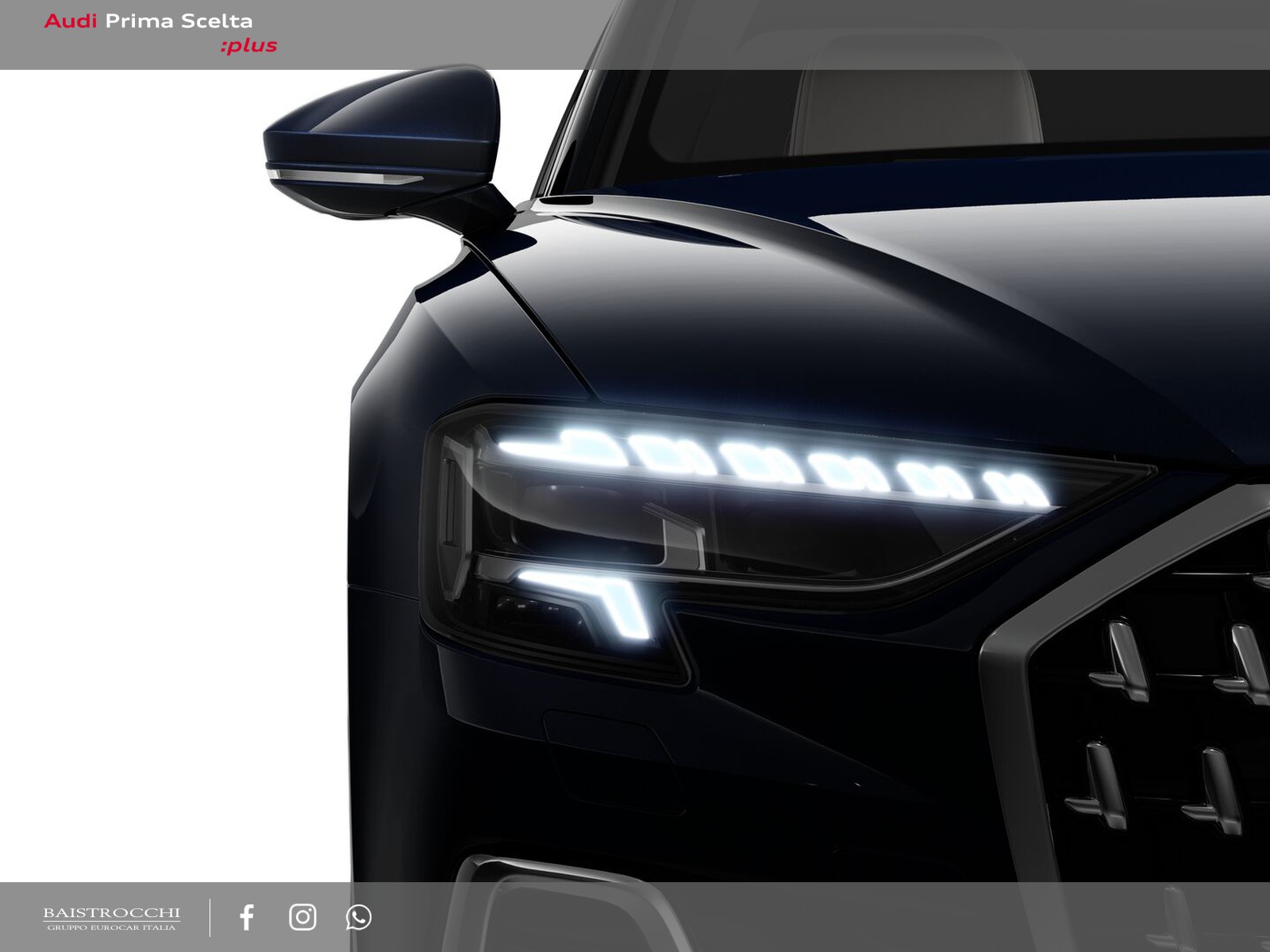Tap the WhatsApp contact icon
This screenshot has height=952, width=1270.
pos(359,917)
